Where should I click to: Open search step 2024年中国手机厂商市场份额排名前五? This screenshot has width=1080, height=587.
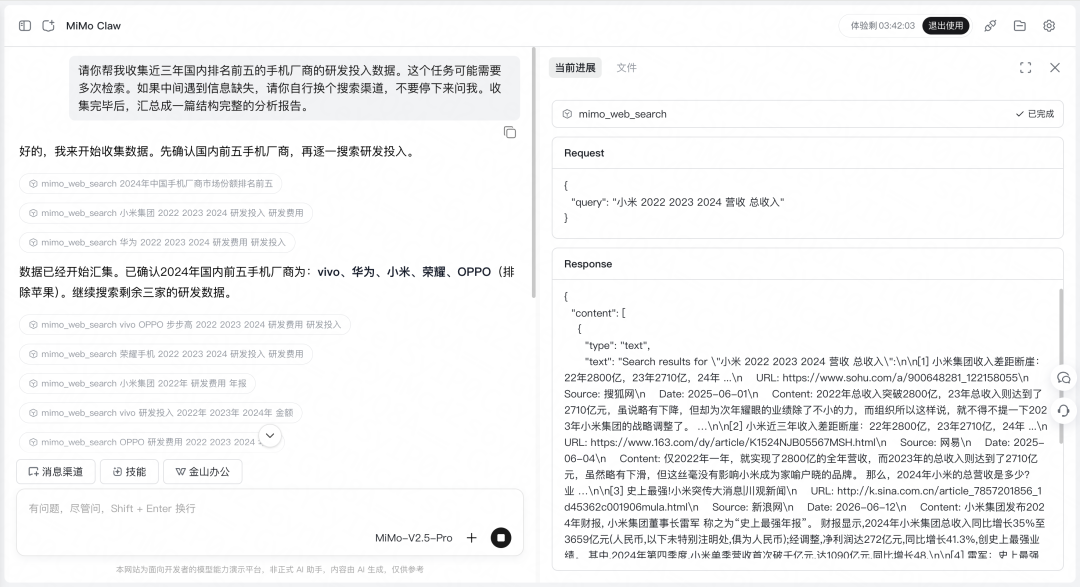[x=150, y=183]
